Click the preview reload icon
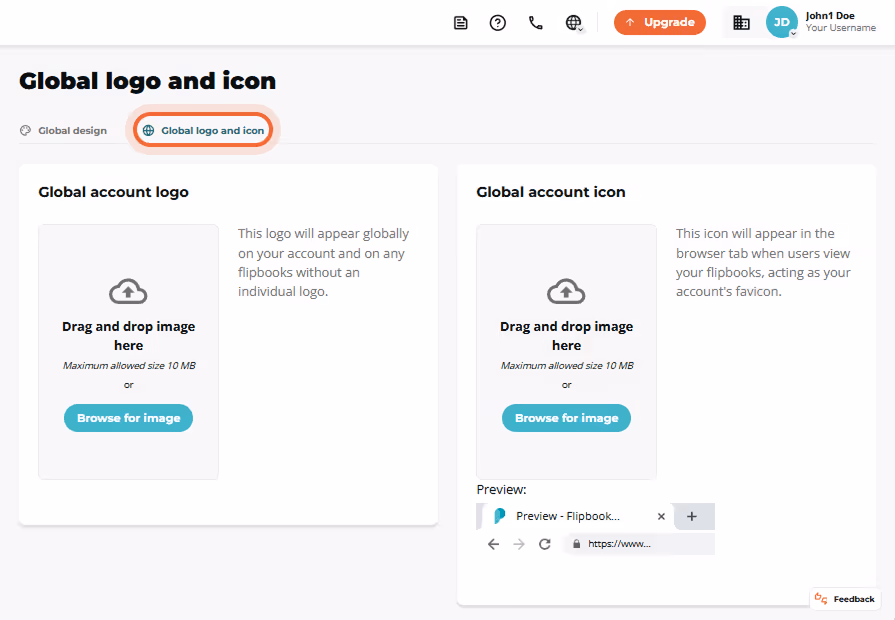Viewport: 895px width, 620px height. coord(545,544)
